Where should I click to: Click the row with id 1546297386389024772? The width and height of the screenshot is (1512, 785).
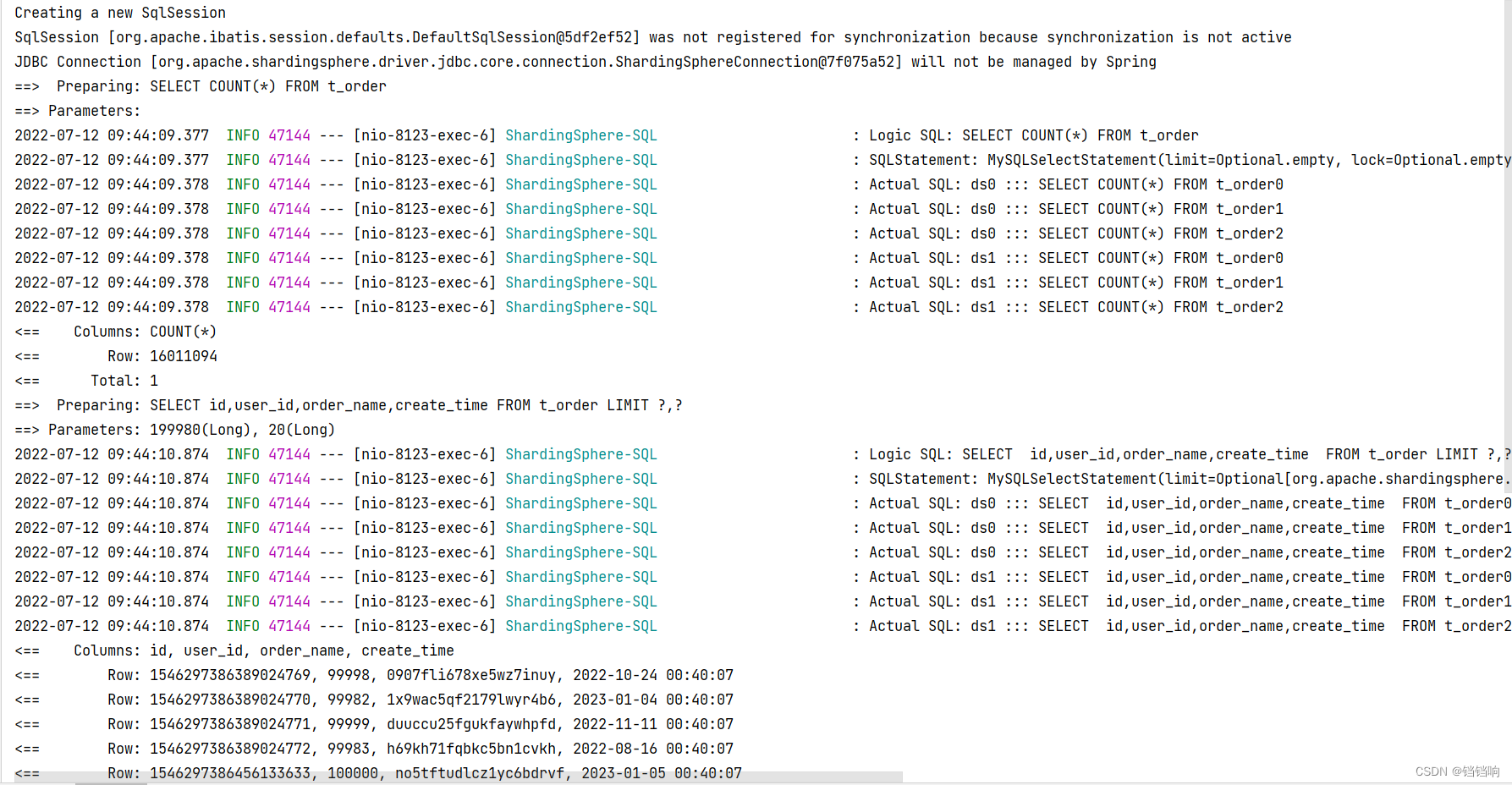point(374,749)
